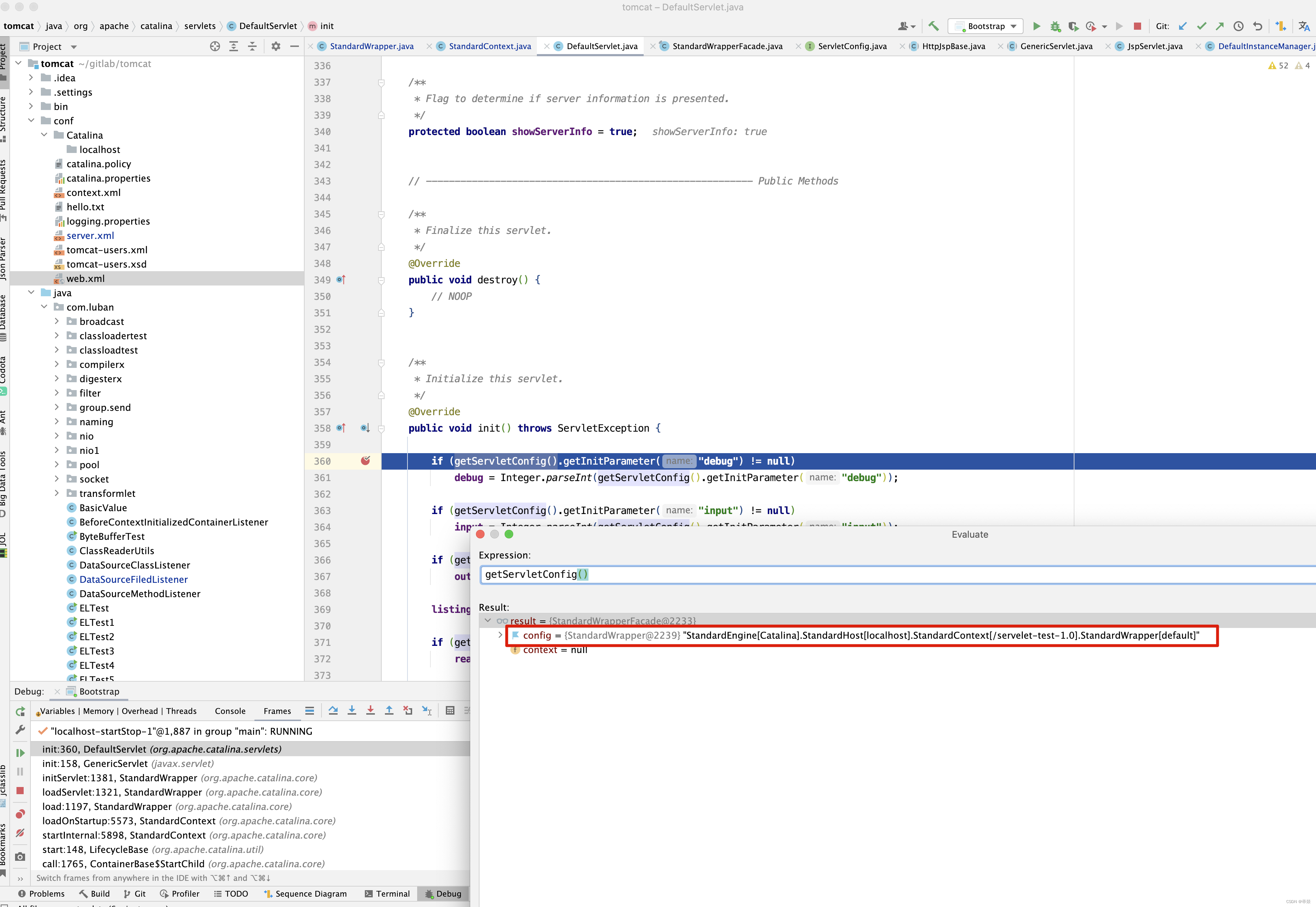This screenshot has height=907, width=1316.
Task: Select server.xml in project tree
Action: 90,235
